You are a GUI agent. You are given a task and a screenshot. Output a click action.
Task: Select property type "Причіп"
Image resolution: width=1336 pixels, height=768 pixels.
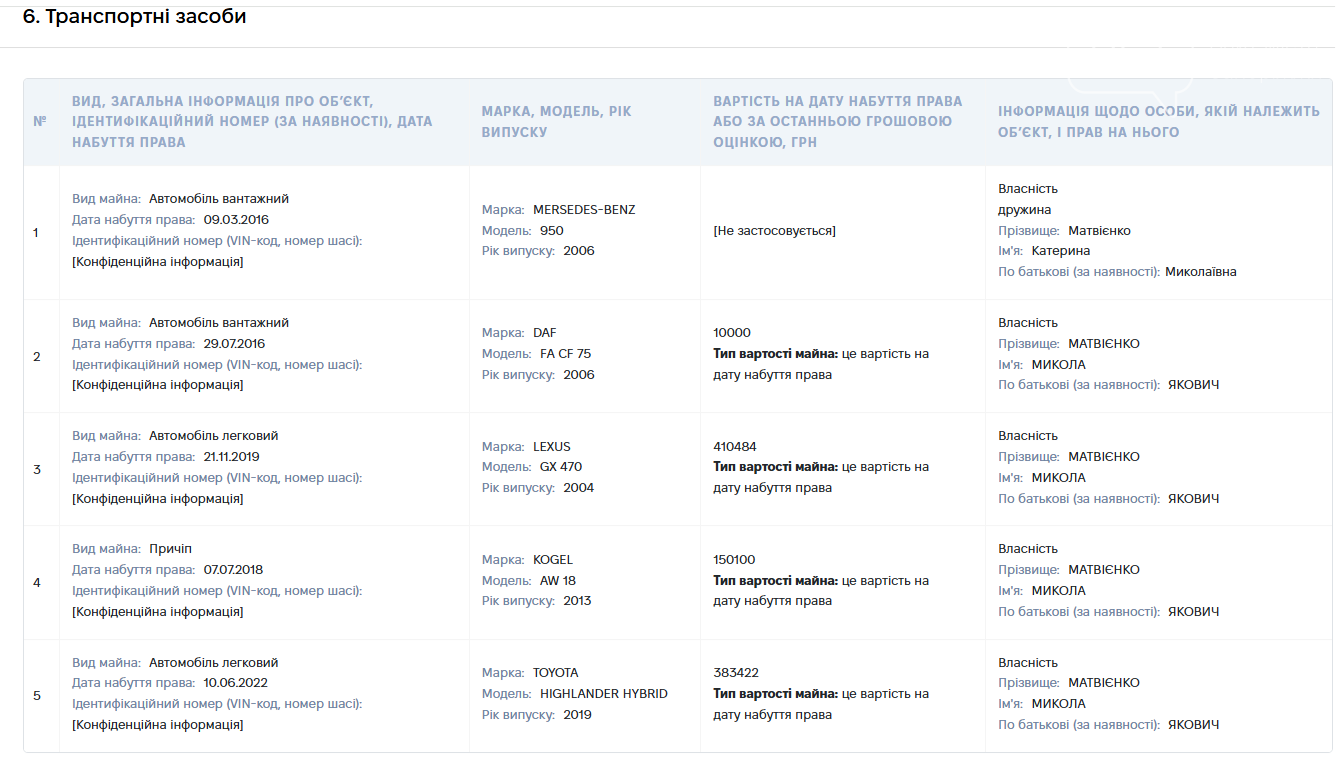[170, 549]
